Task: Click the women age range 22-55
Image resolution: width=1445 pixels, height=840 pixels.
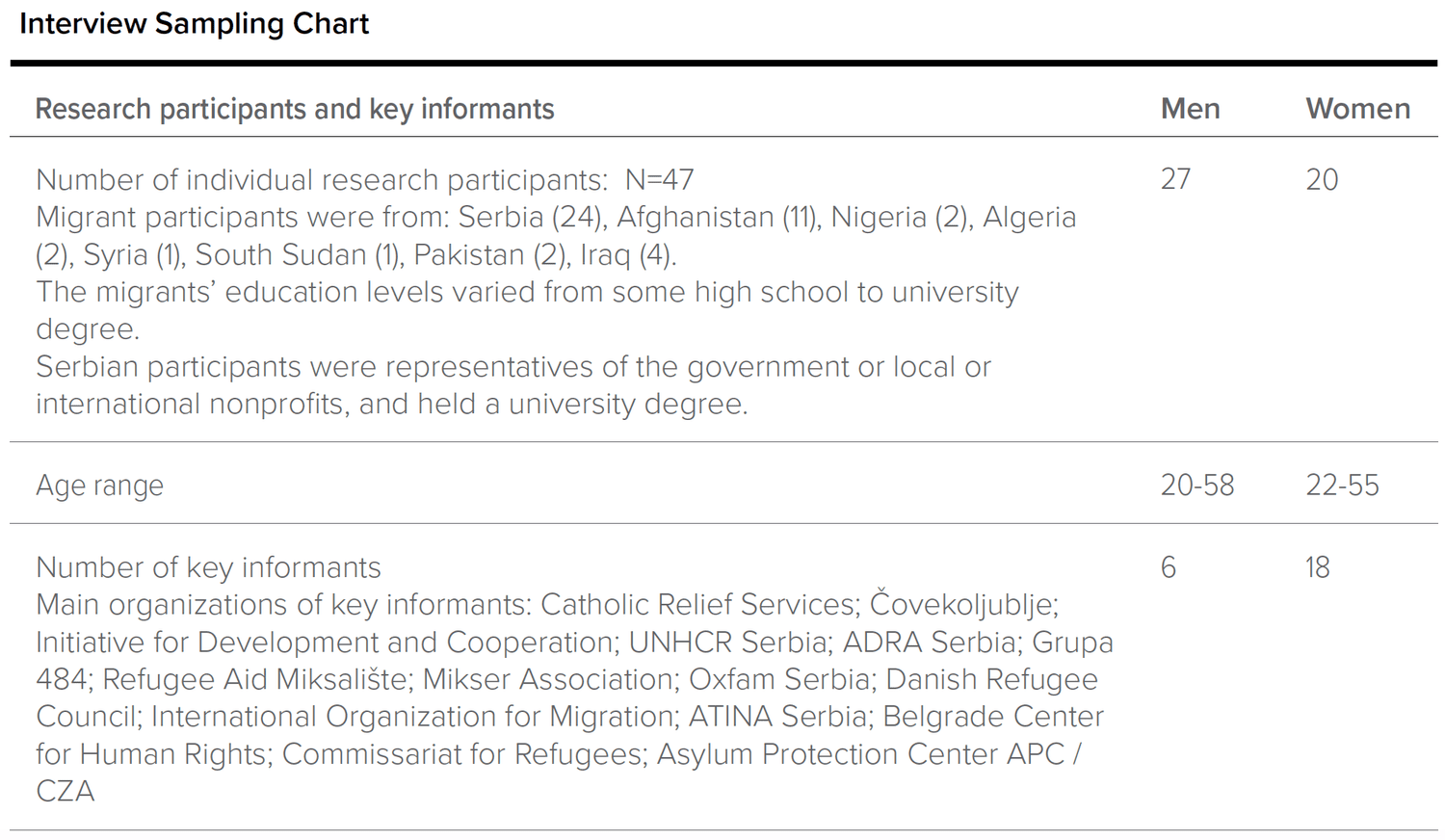Action: (x=1342, y=486)
